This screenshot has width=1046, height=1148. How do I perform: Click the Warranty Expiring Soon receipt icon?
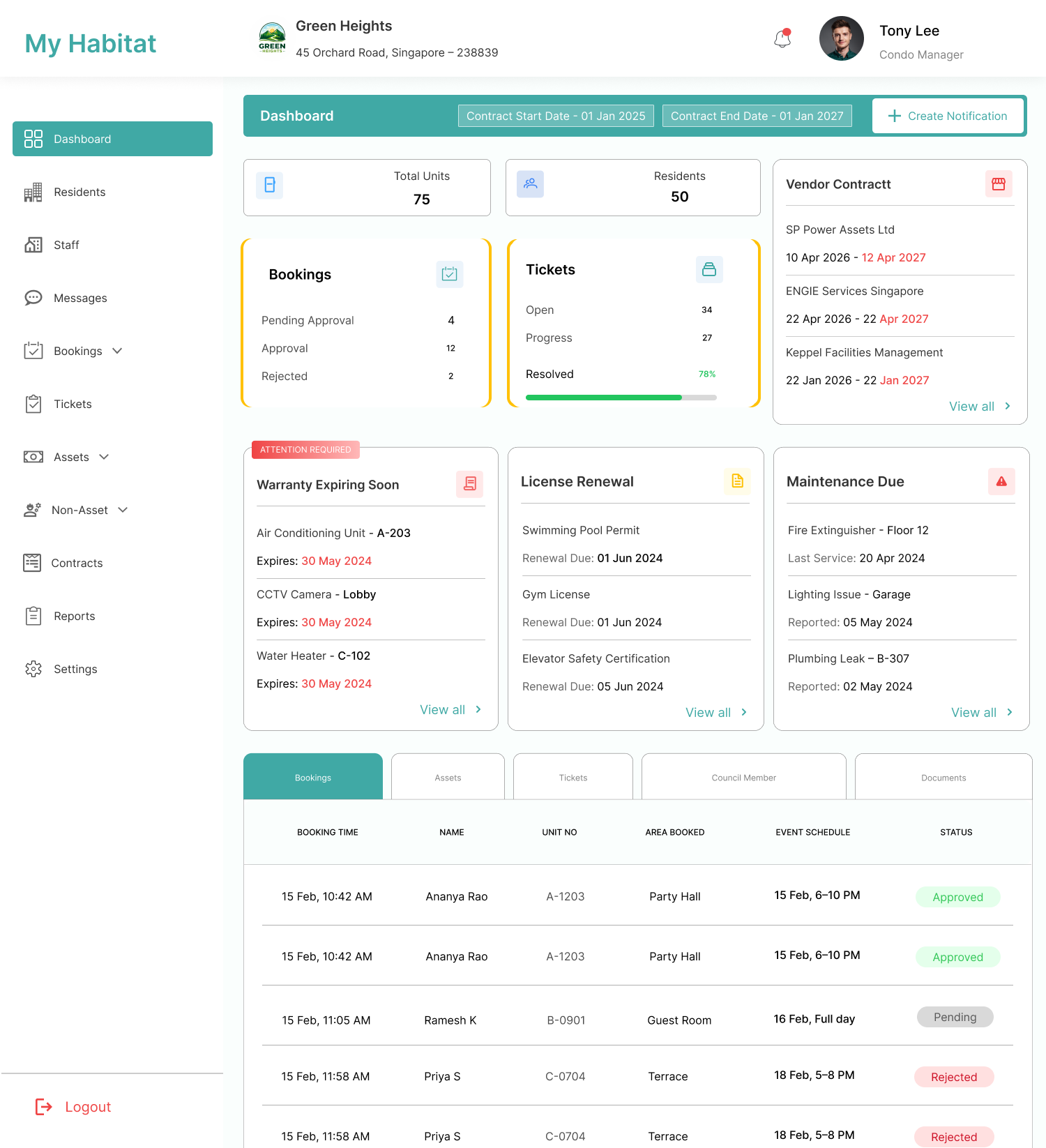(470, 483)
